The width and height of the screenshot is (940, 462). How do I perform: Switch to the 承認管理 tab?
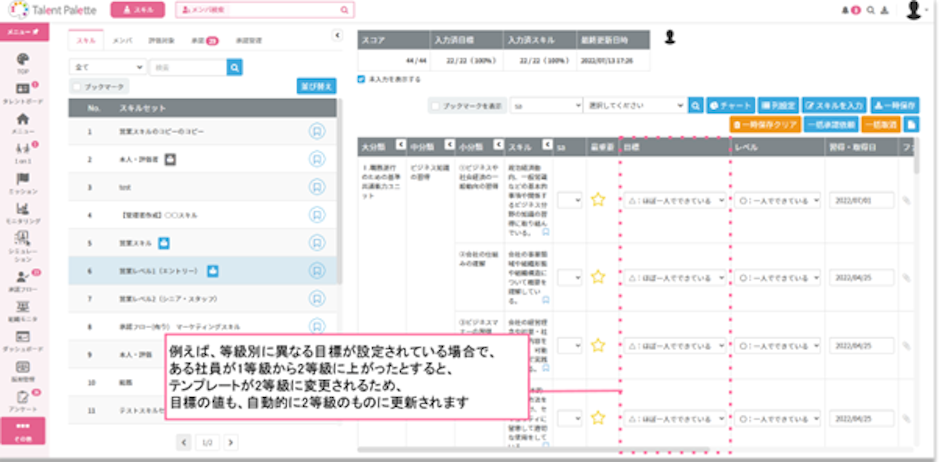click(248, 40)
